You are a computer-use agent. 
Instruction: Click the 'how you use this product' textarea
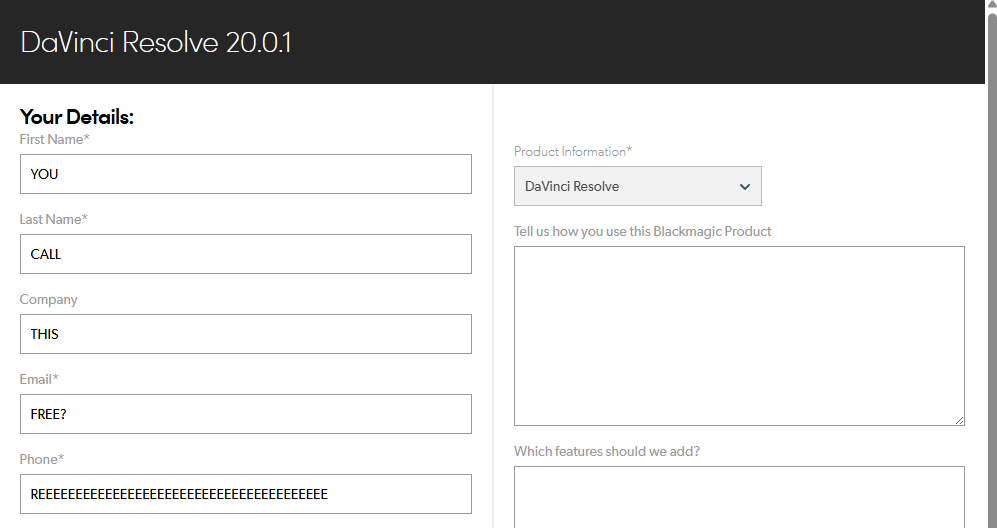(738, 335)
